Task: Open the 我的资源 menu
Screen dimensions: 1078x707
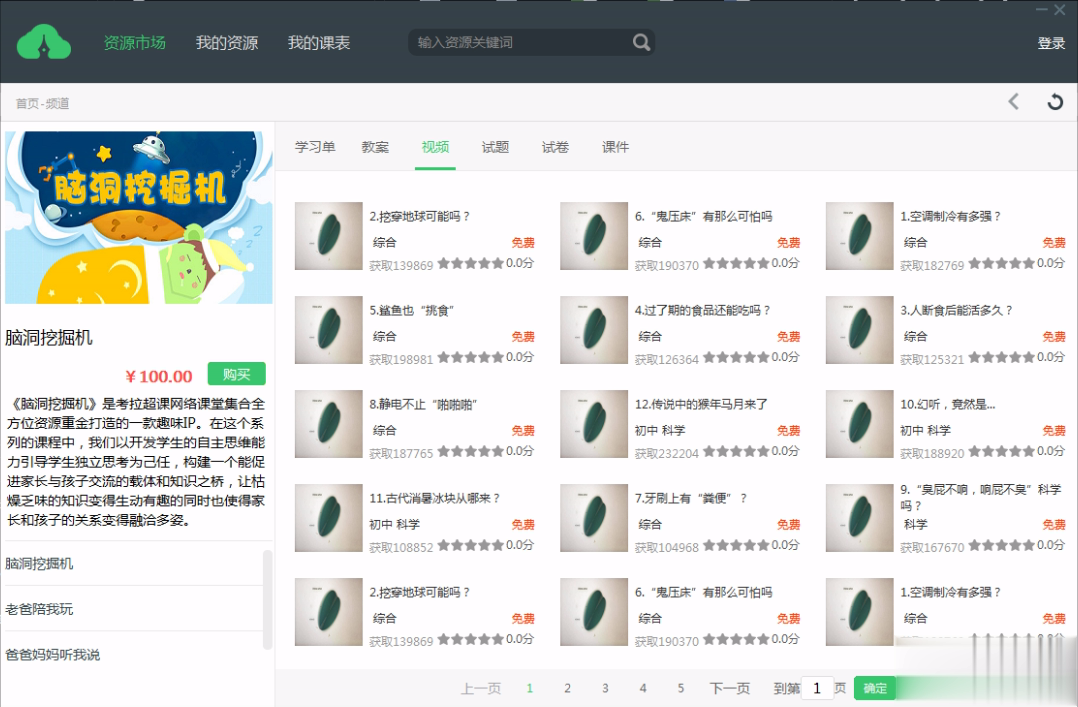Action: pos(226,44)
